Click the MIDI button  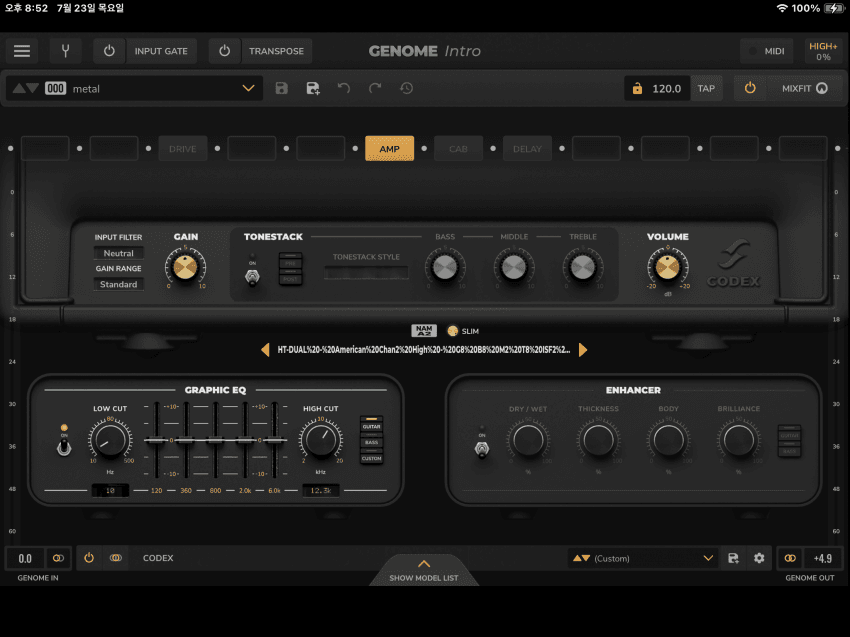[x=767, y=51]
